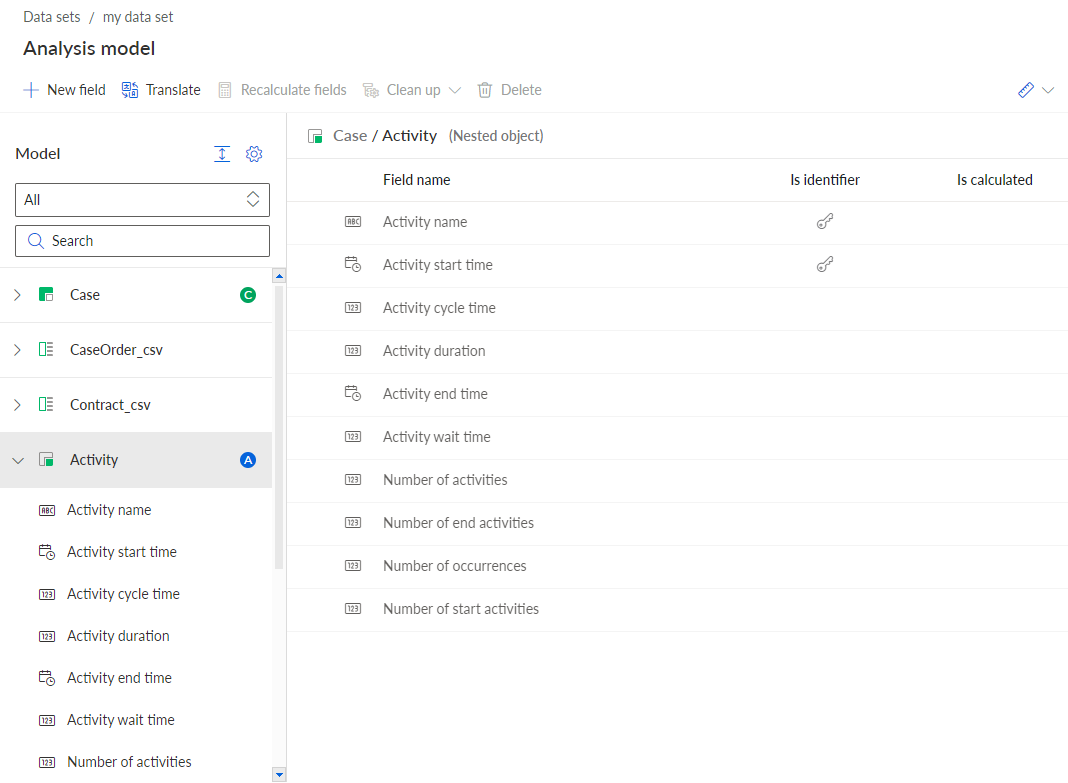The width and height of the screenshot is (1068, 783).
Task: Click the Case link in object header
Action: [350, 136]
